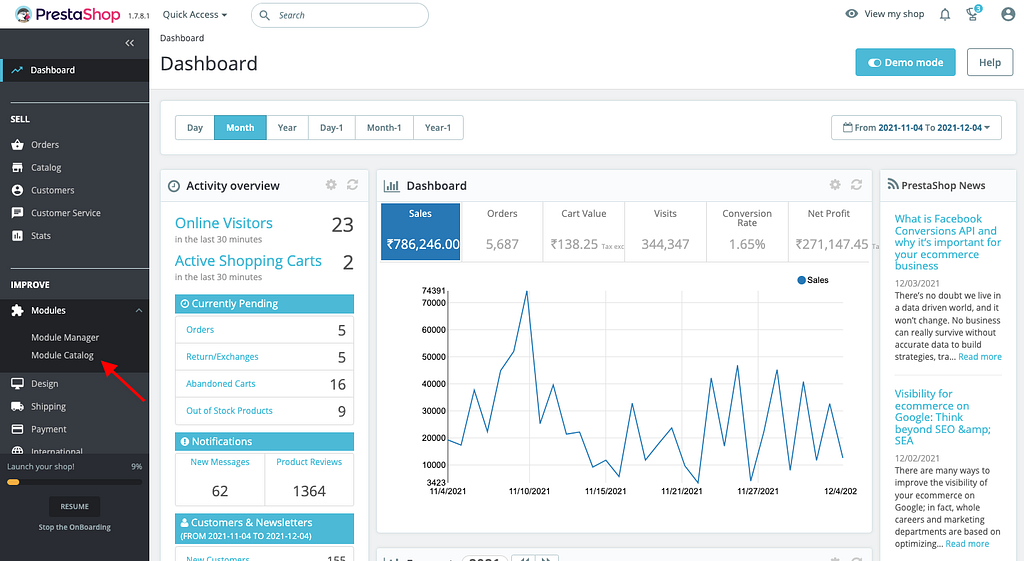1024x561 pixels.
Task: Collapse the sidebar with double-chevron icon
Action: click(x=129, y=43)
